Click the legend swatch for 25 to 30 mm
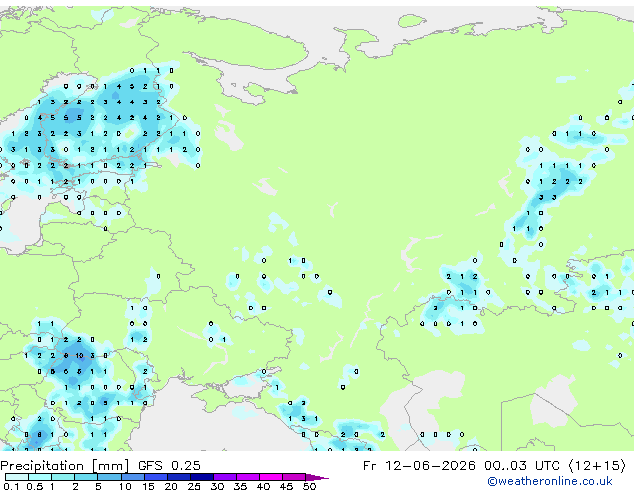The width and height of the screenshot is (634, 490). click(x=201, y=477)
